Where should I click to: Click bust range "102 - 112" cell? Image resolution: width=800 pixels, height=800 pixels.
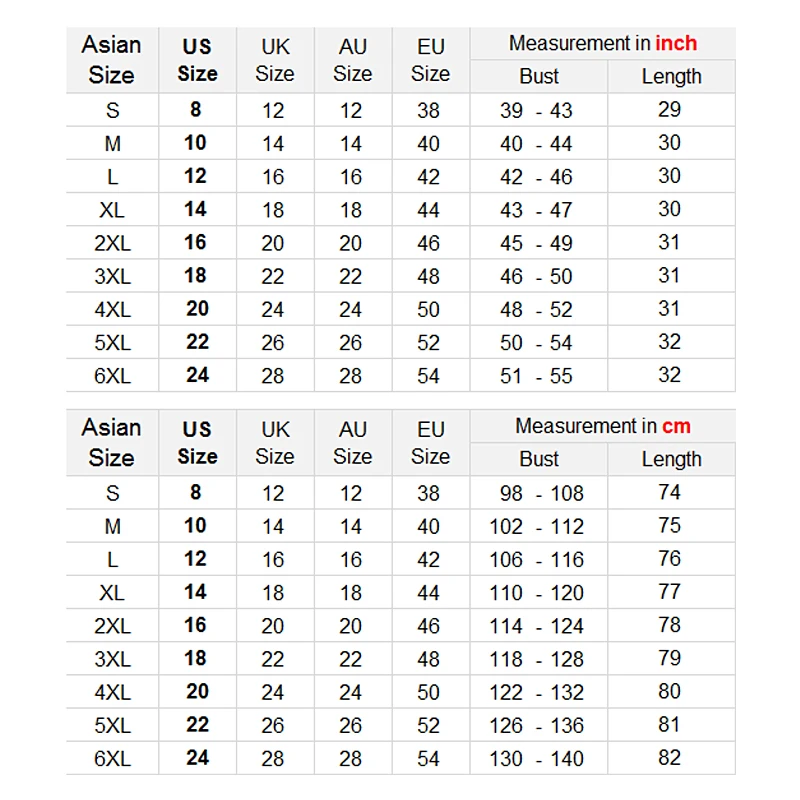pos(537,526)
